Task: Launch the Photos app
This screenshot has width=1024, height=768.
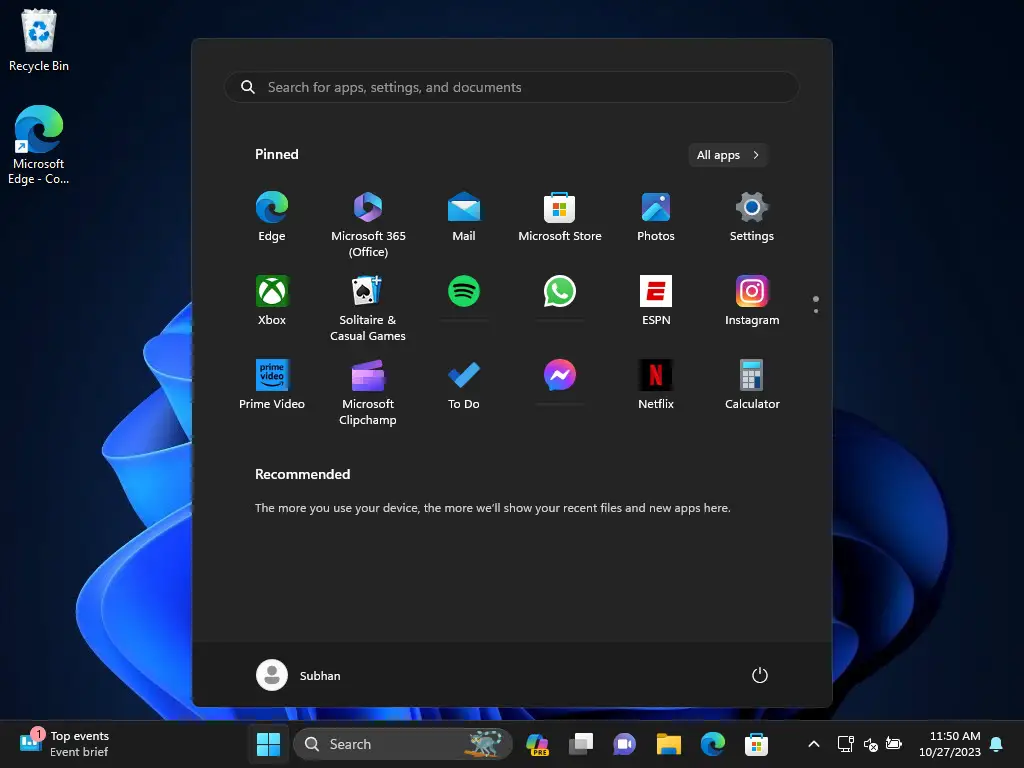Action: pos(656,217)
